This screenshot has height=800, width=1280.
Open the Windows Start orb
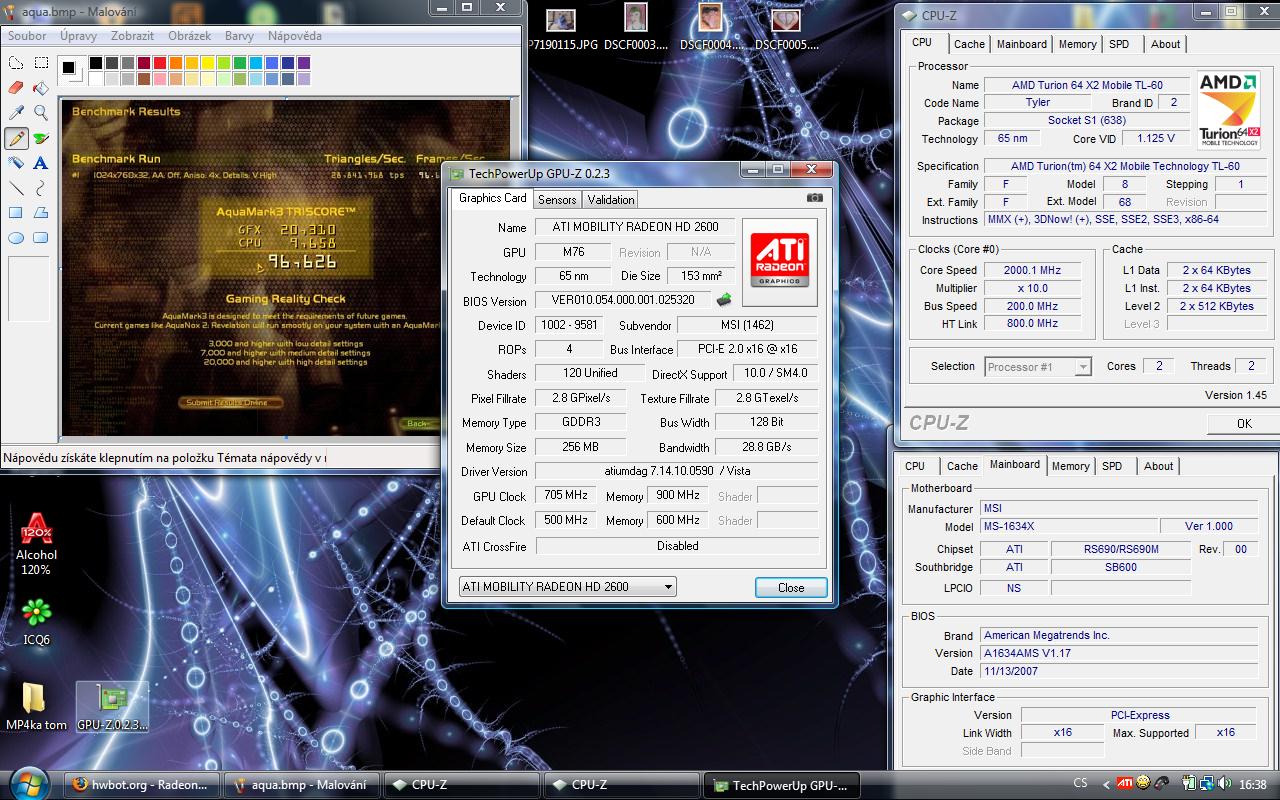pos(27,782)
